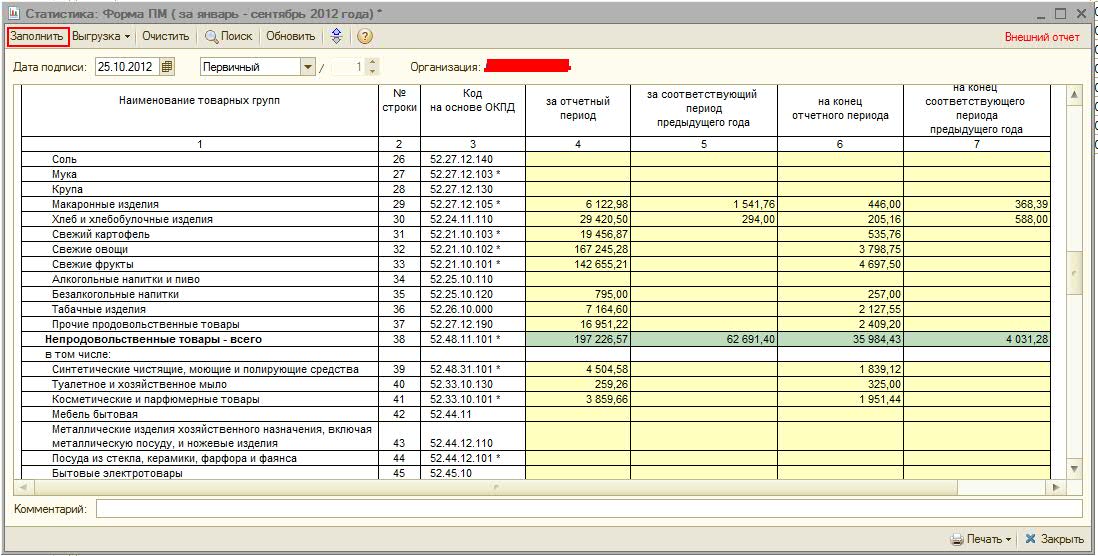Select cell 259,26 for Туалетное мыло
Screen dimensions: 1098x556
578,384
